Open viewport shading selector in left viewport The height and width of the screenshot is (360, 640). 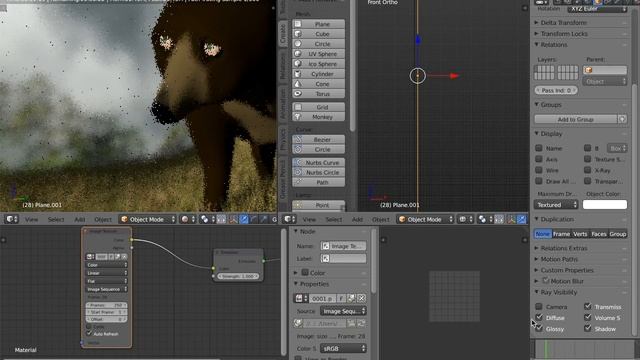point(189,219)
